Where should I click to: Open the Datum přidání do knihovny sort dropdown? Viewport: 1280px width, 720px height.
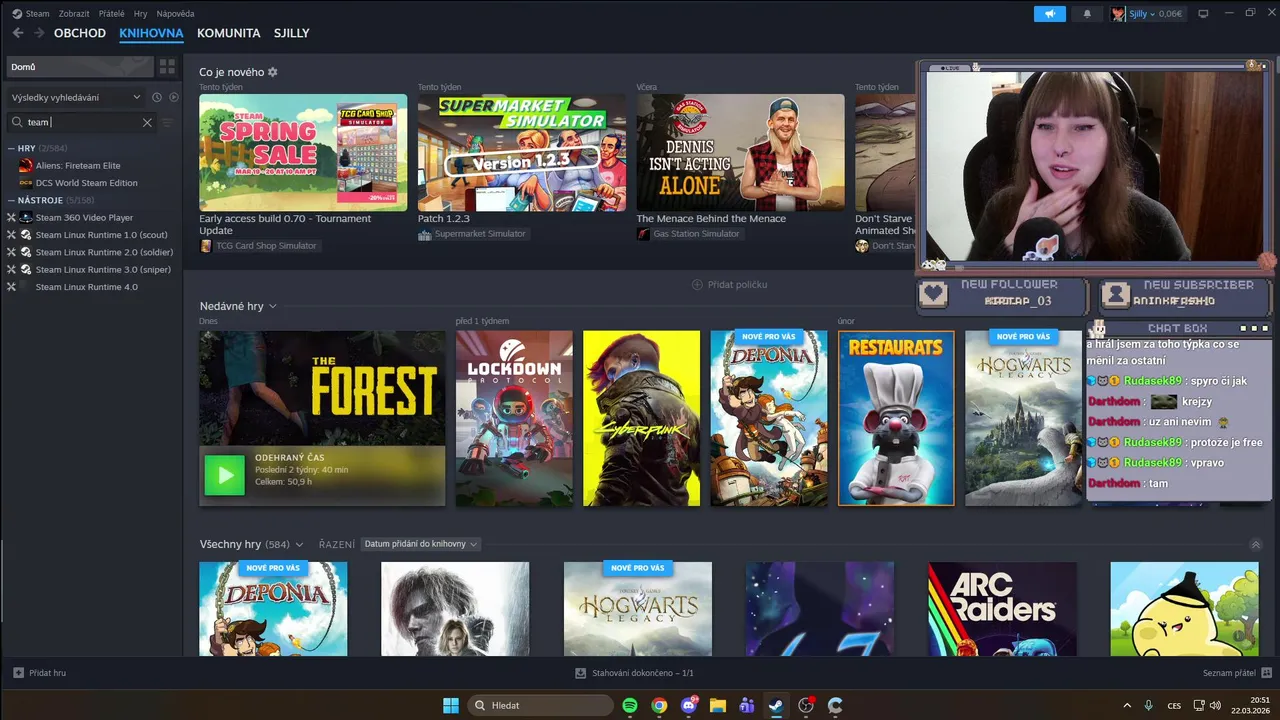(x=420, y=544)
